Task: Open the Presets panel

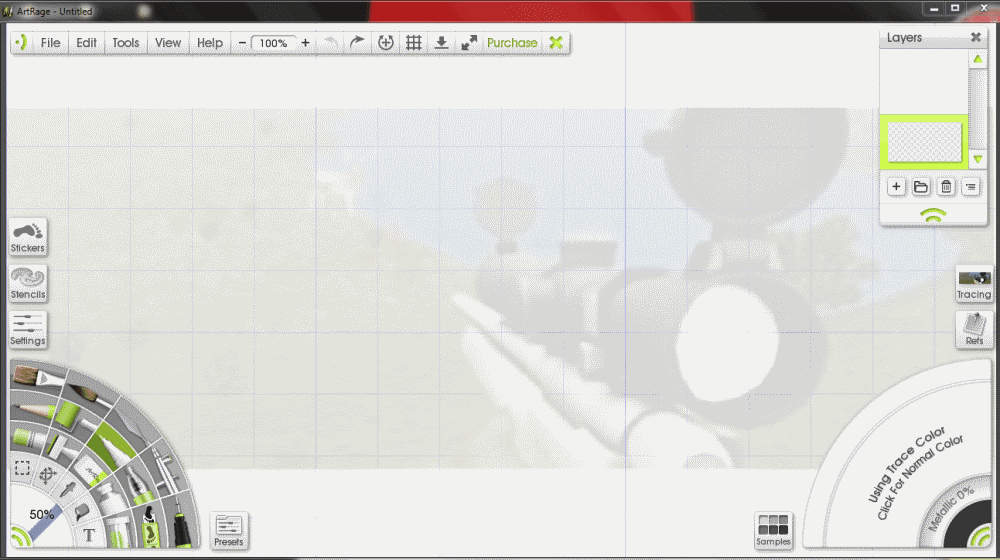Action: [229, 531]
